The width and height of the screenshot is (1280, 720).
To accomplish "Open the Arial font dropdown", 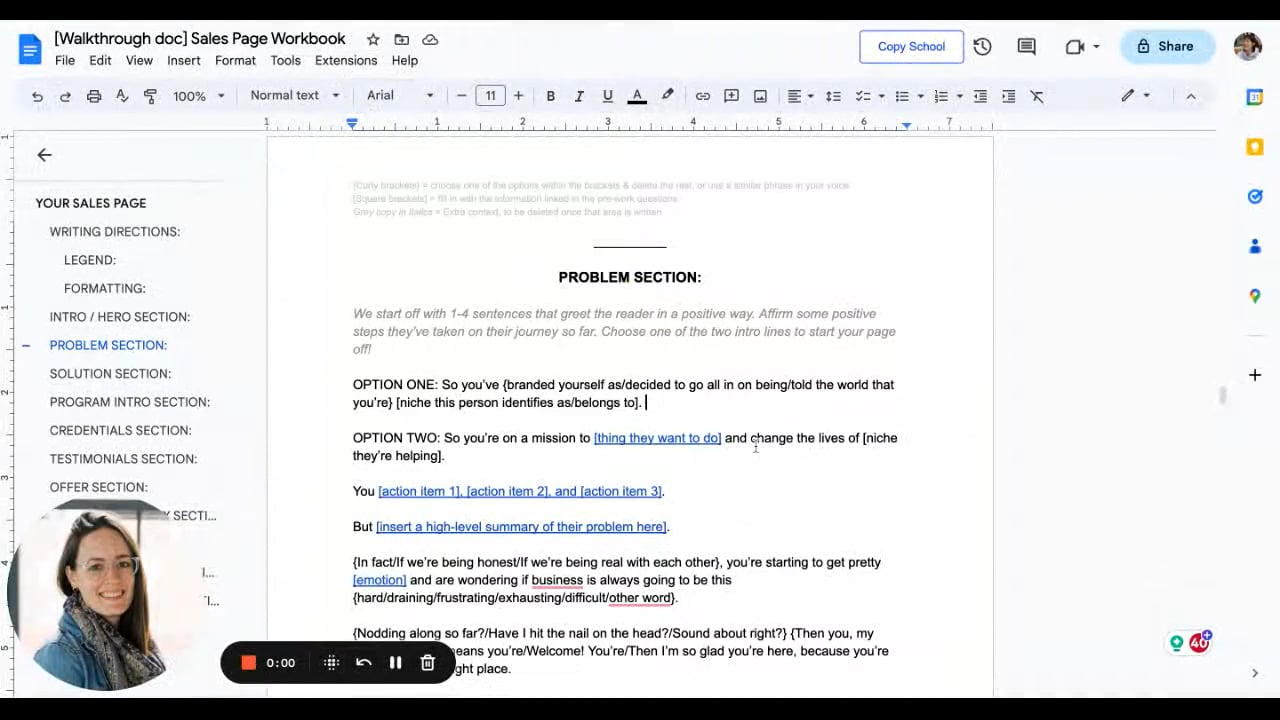I will point(400,96).
